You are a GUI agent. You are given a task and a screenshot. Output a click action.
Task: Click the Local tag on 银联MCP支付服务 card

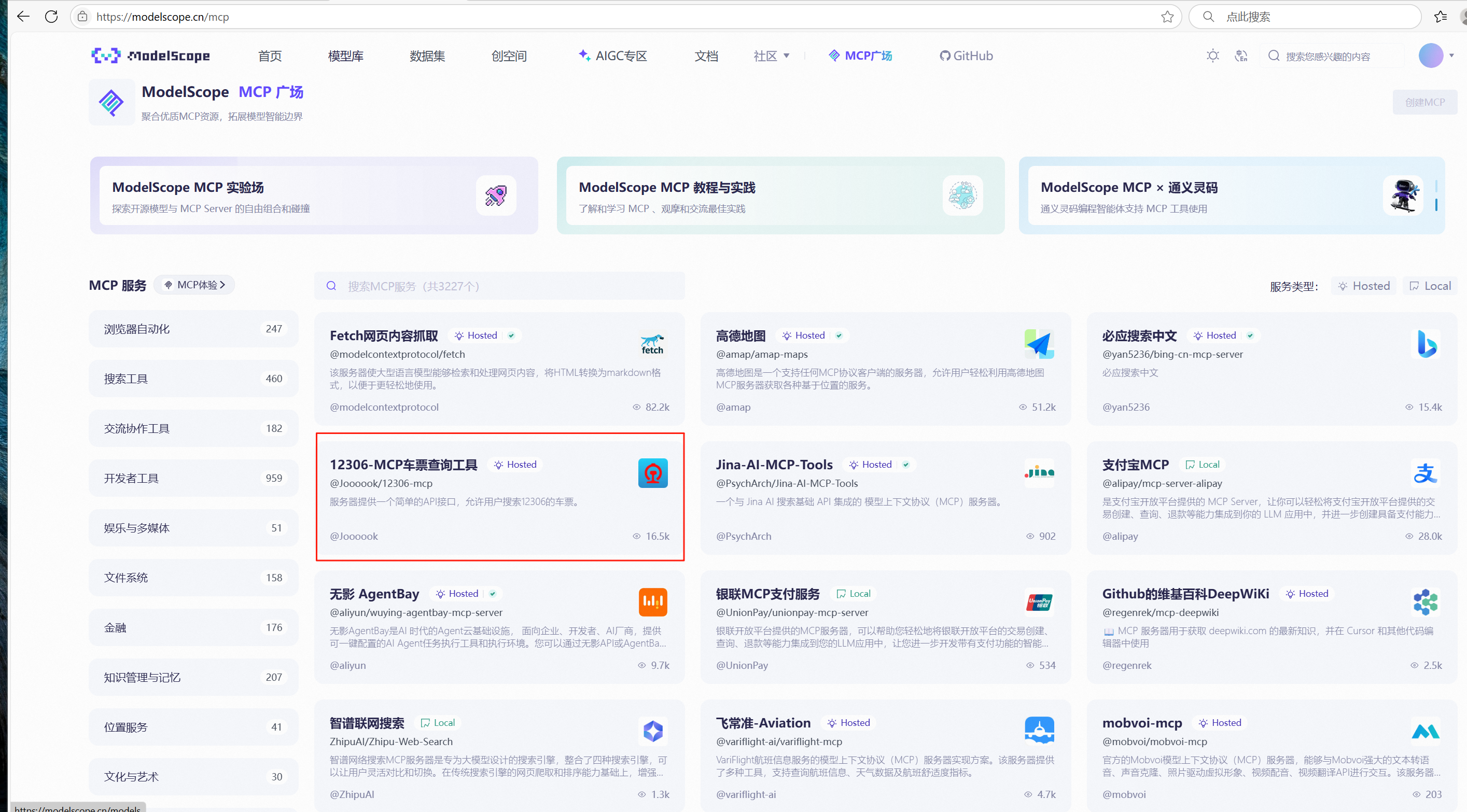pyautogui.click(x=853, y=593)
